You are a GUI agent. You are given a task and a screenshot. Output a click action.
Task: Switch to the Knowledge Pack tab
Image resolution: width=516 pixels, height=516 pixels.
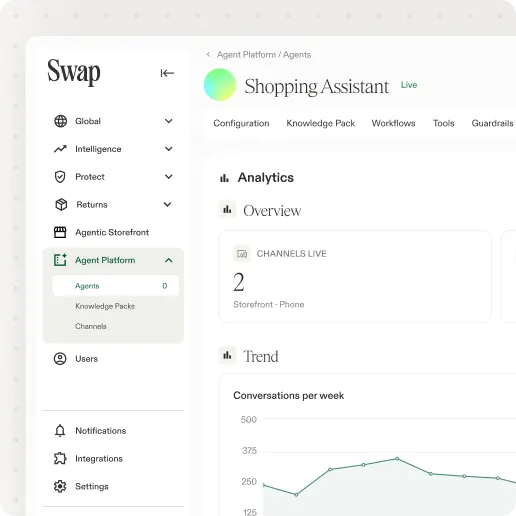coord(321,123)
